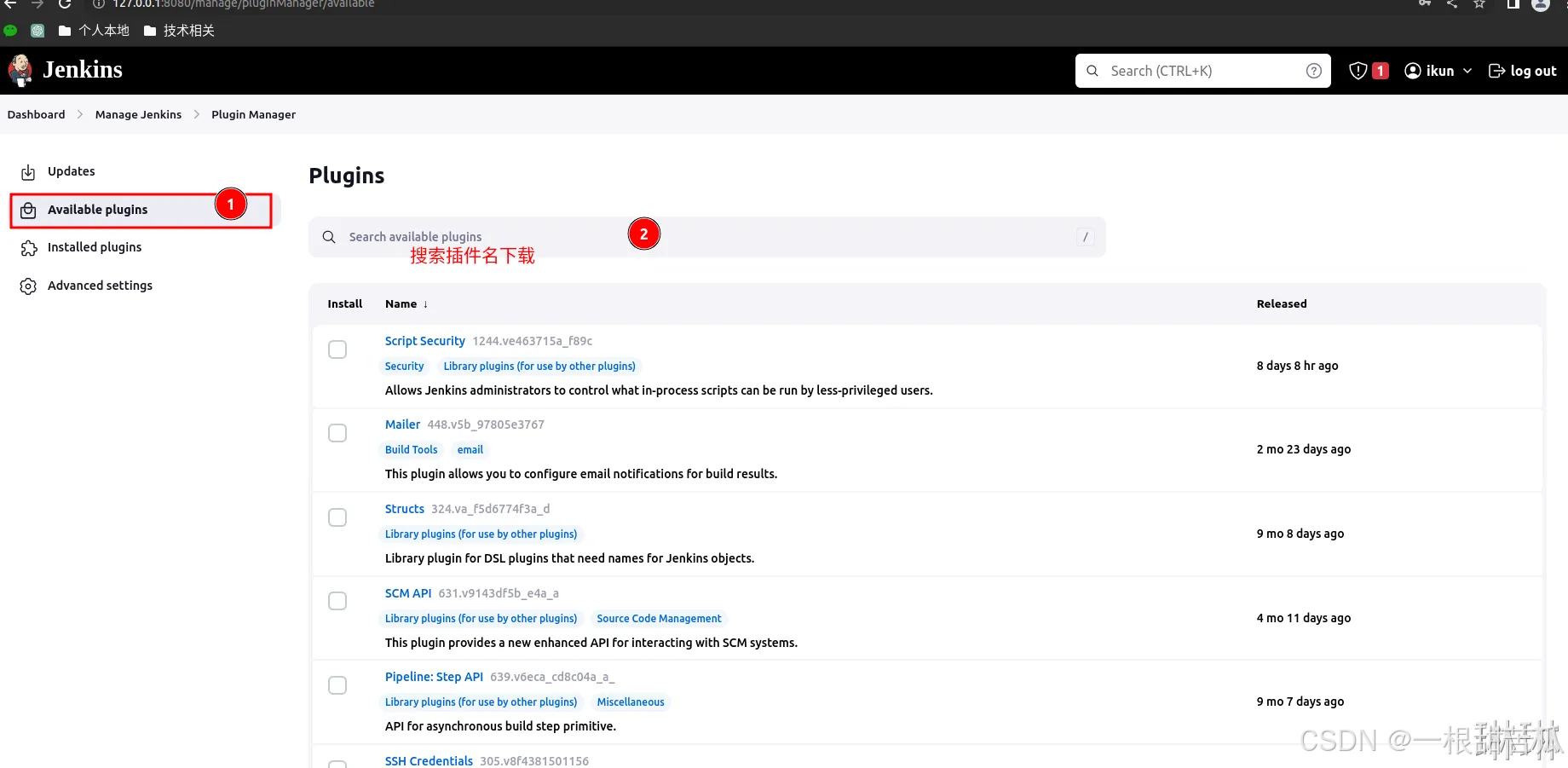Click the Released column header
1568x768 pixels.
coord(1282,303)
